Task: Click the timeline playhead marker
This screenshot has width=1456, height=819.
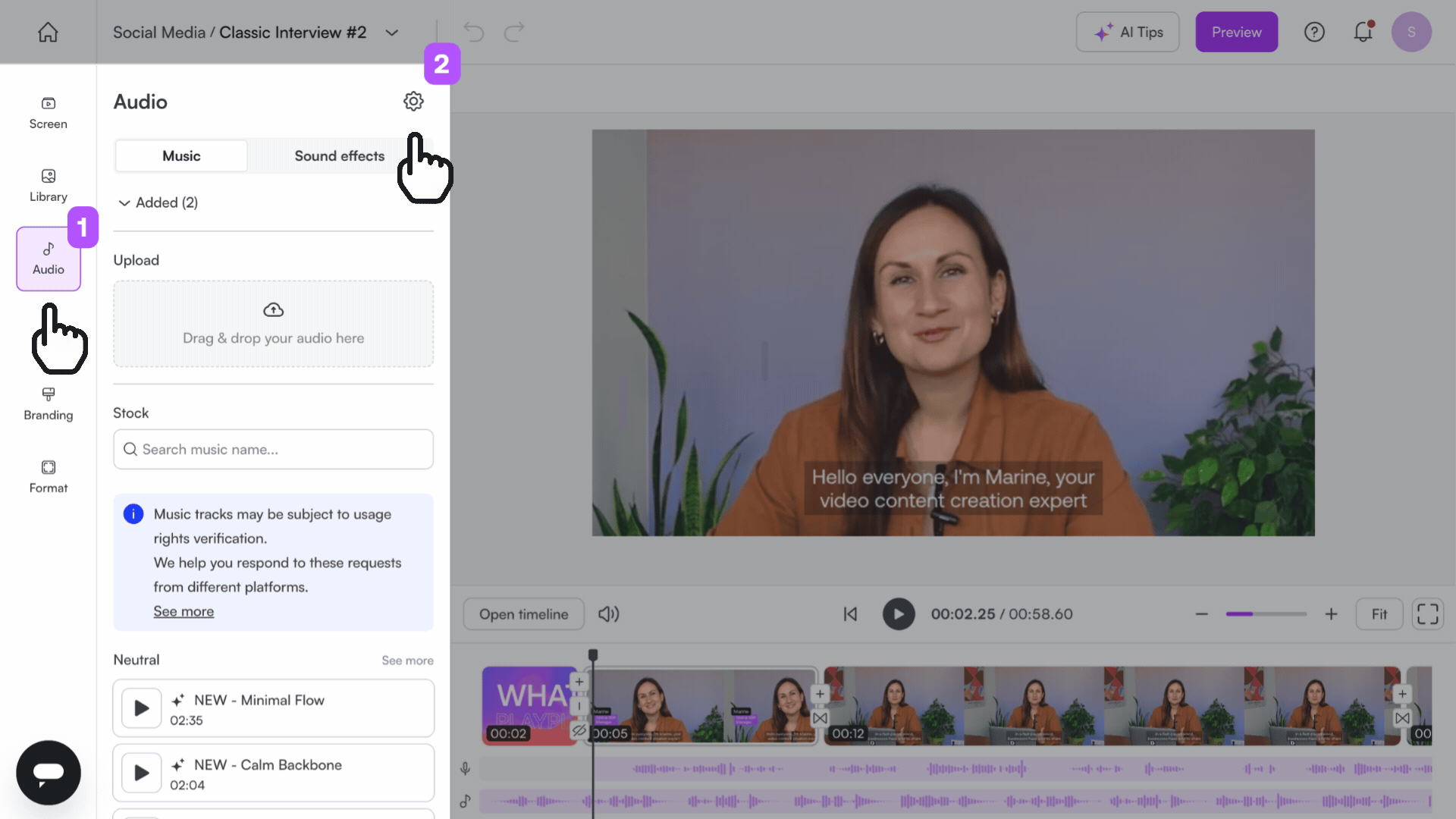Action: pyautogui.click(x=593, y=654)
